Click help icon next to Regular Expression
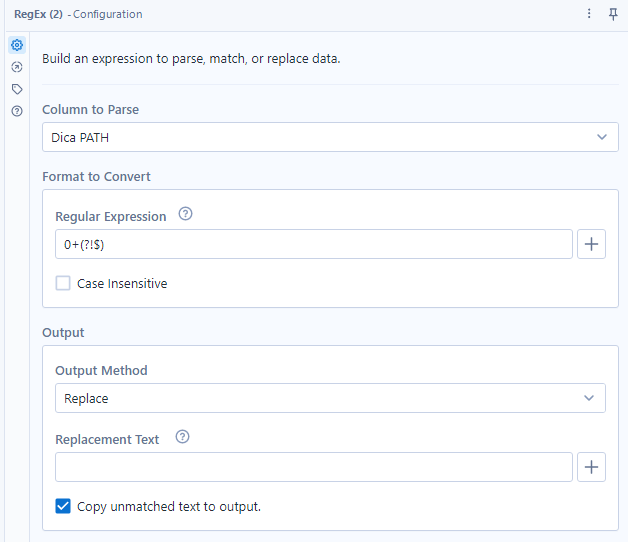The width and height of the screenshot is (628, 542). pyautogui.click(x=185, y=214)
